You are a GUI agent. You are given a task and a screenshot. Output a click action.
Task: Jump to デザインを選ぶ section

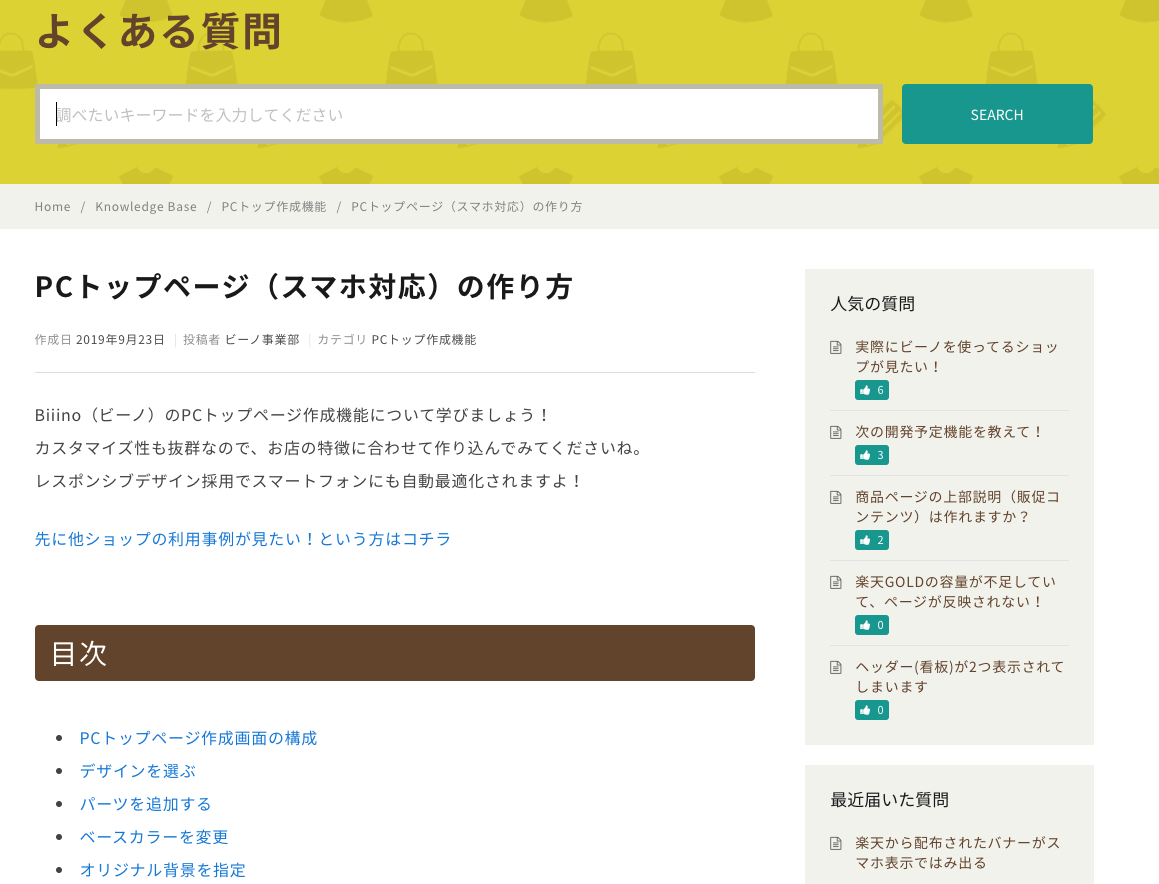[137, 771]
